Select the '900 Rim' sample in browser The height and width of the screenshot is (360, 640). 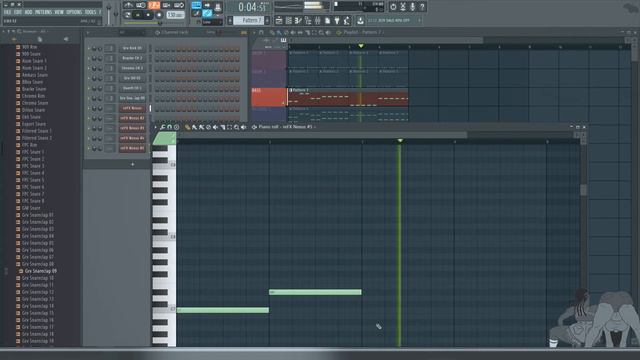[29, 47]
